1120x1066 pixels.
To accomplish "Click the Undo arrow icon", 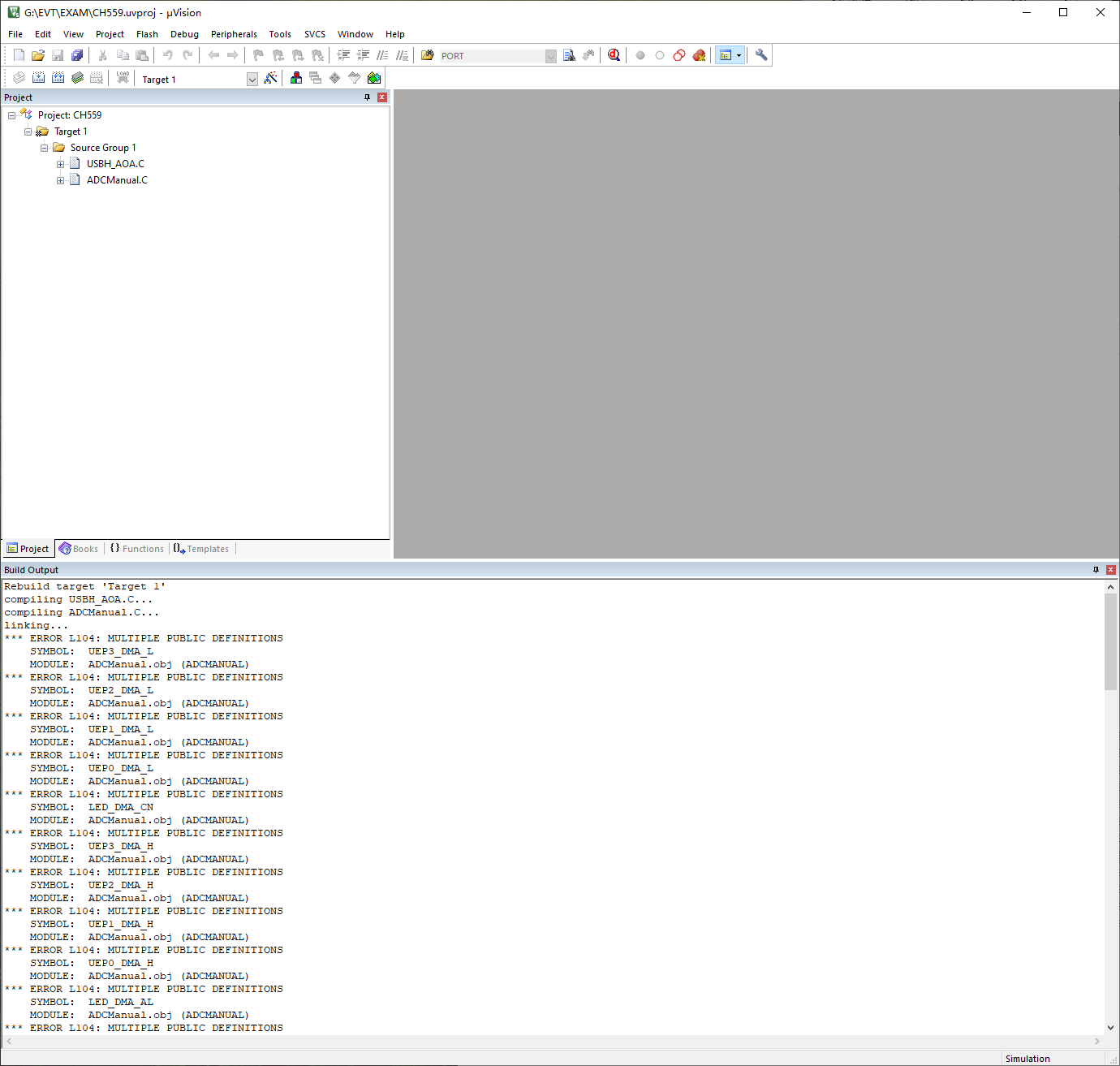I will point(168,55).
